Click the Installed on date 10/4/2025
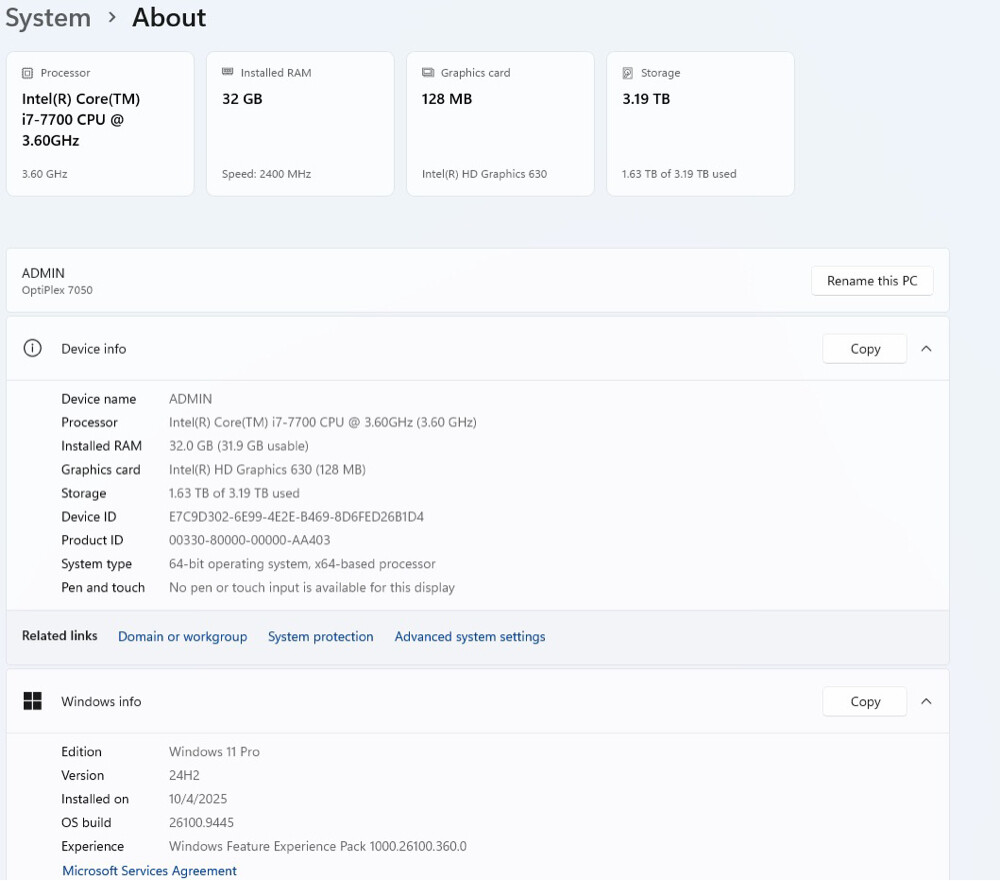 point(198,799)
